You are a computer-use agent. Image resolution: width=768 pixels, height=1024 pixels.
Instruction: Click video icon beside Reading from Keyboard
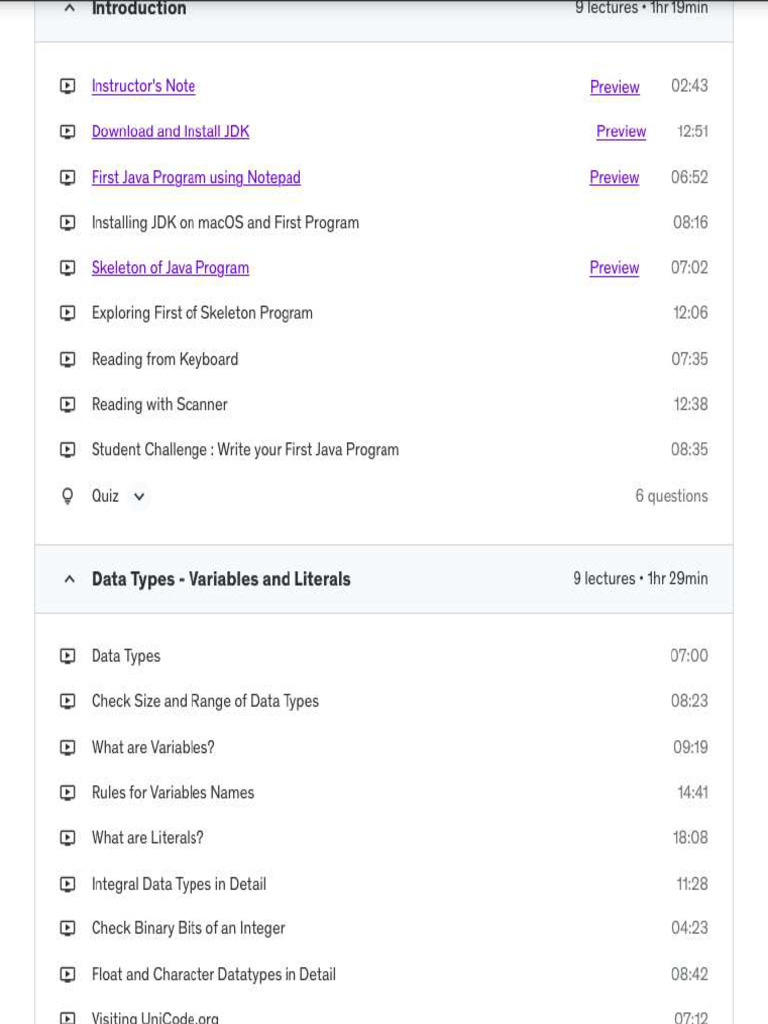(67, 359)
